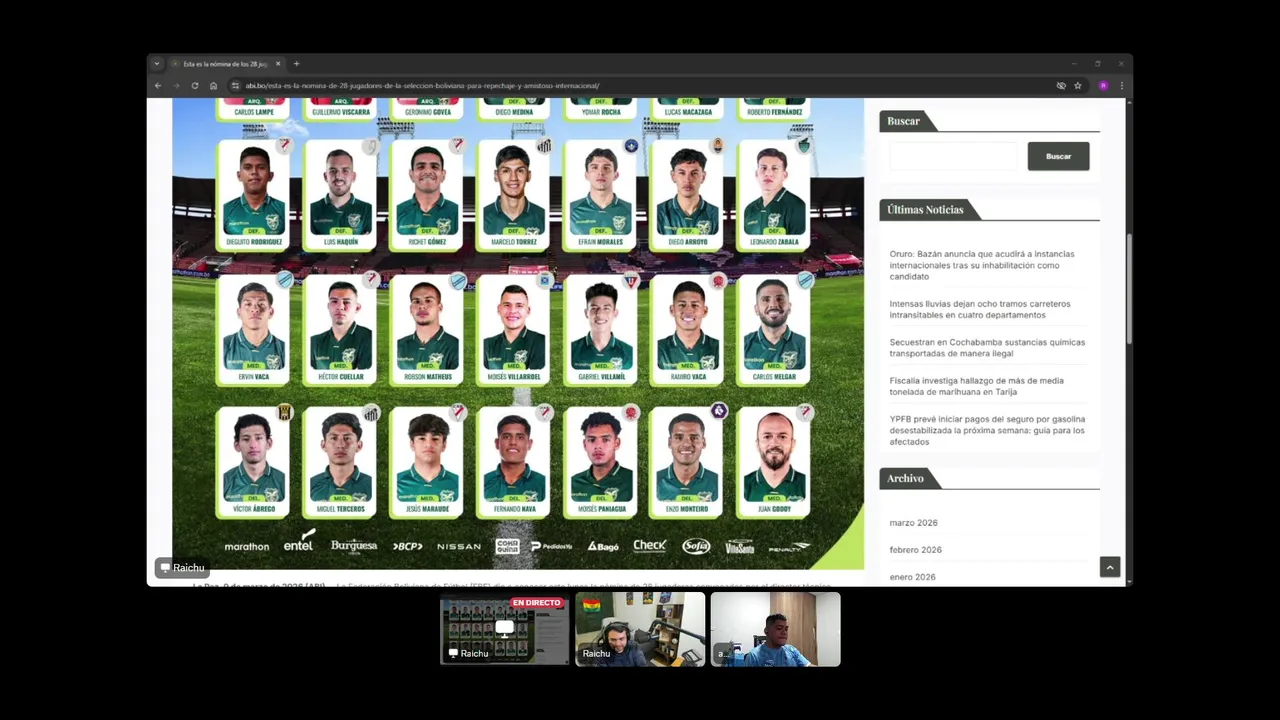Image resolution: width=1280 pixels, height=720 pixels.
Task: Click Moisés Paniagua's player card
Action: coord(601,462)
